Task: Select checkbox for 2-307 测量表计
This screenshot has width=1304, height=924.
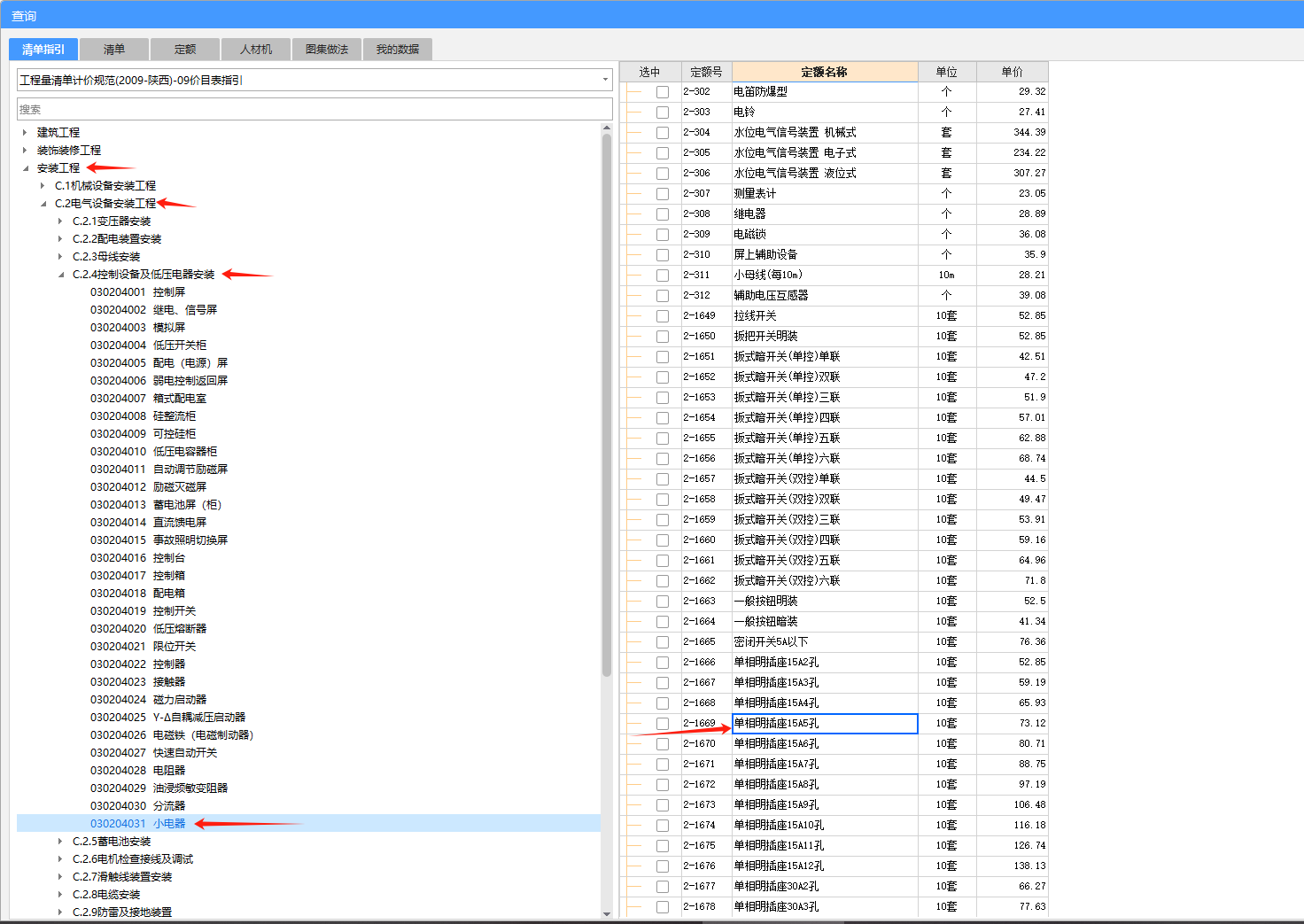Action: click(663, 194)
